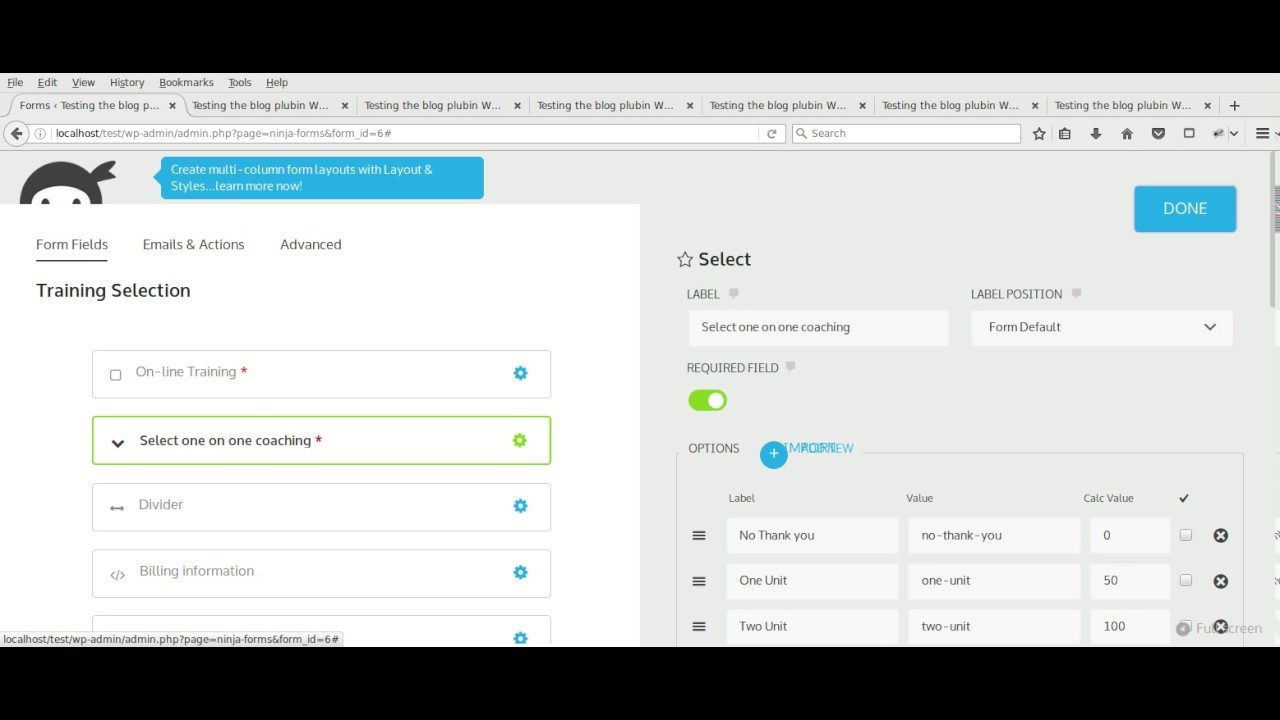Edit option value two-unit

click(994, 627)
